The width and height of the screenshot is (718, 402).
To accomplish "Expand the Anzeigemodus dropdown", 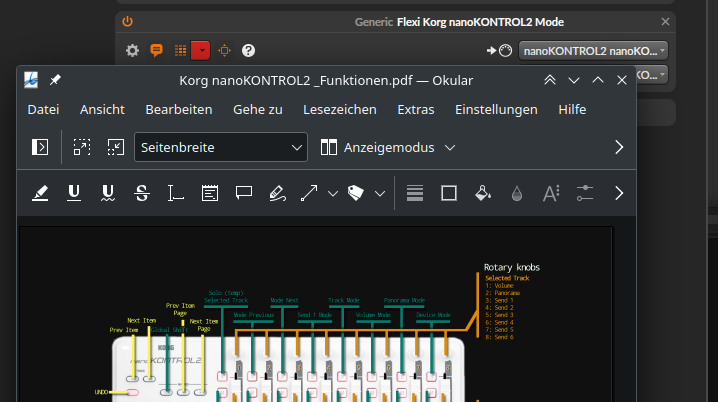I will 388,147.
